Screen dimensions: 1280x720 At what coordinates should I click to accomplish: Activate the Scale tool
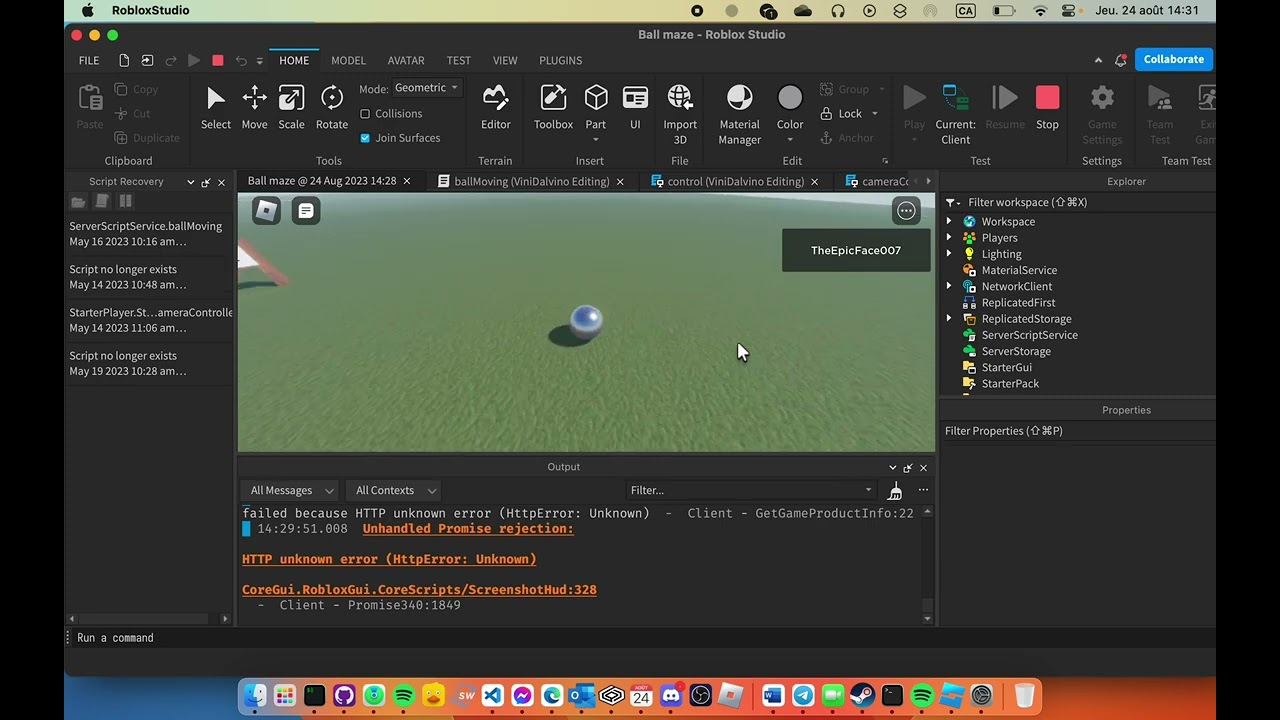(x=291, y=107)
